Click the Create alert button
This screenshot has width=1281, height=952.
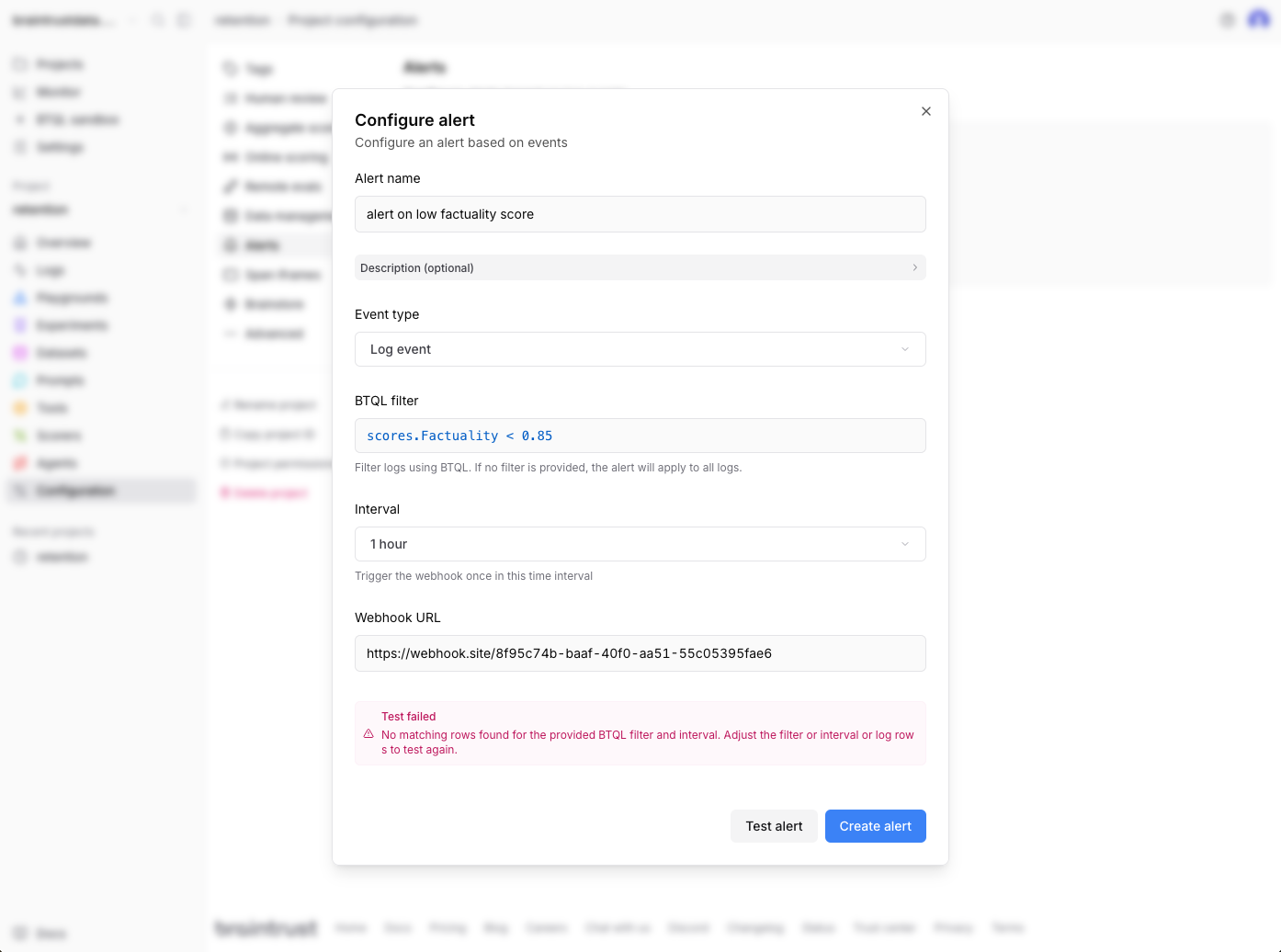point(875,826)
